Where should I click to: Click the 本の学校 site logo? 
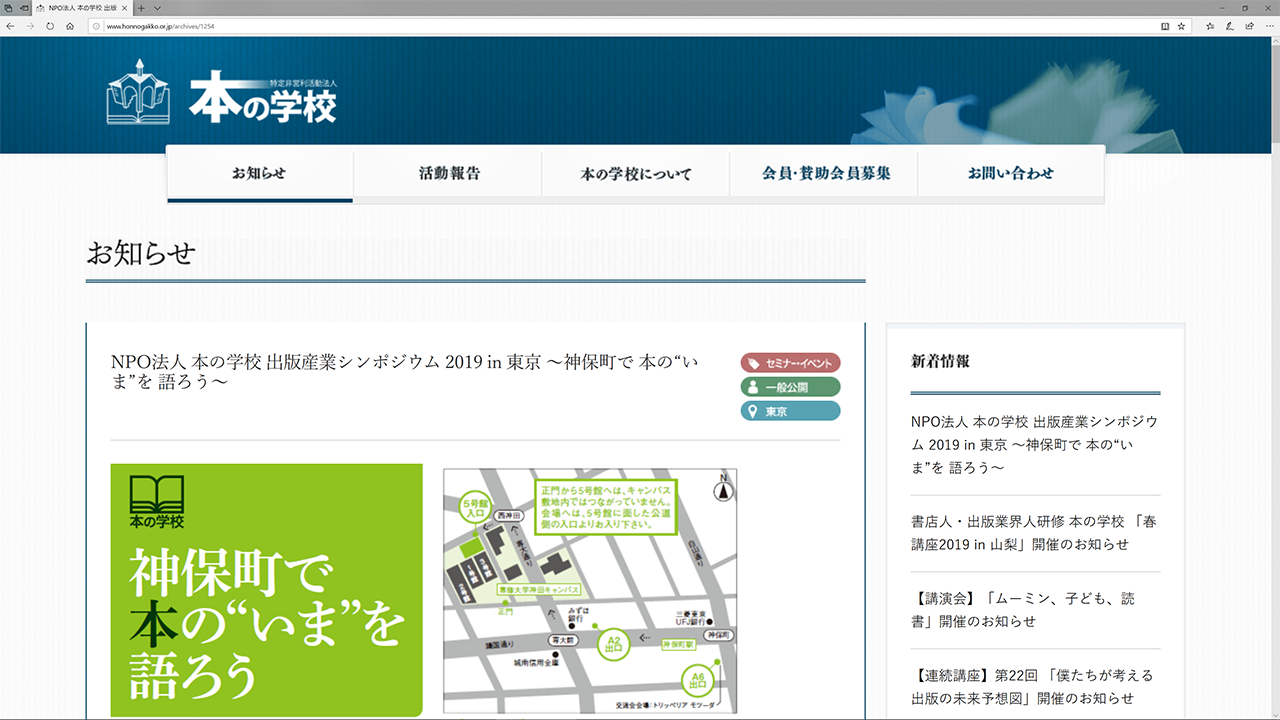pos(222,92)
